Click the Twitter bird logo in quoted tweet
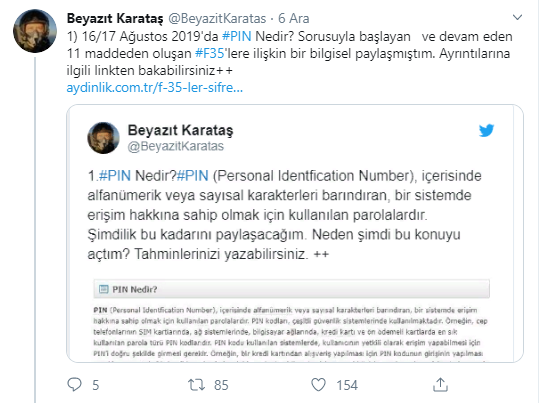This screenshot has height=403, width=545. [486, 131]
